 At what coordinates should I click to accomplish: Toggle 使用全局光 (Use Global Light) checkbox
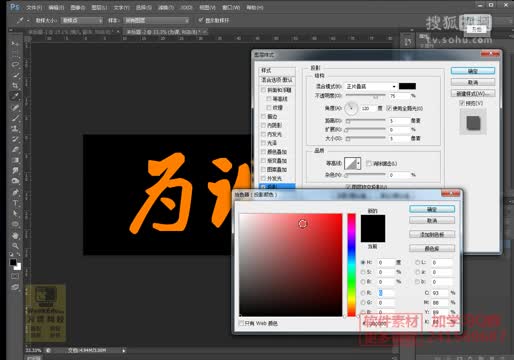tap(389, 108)
